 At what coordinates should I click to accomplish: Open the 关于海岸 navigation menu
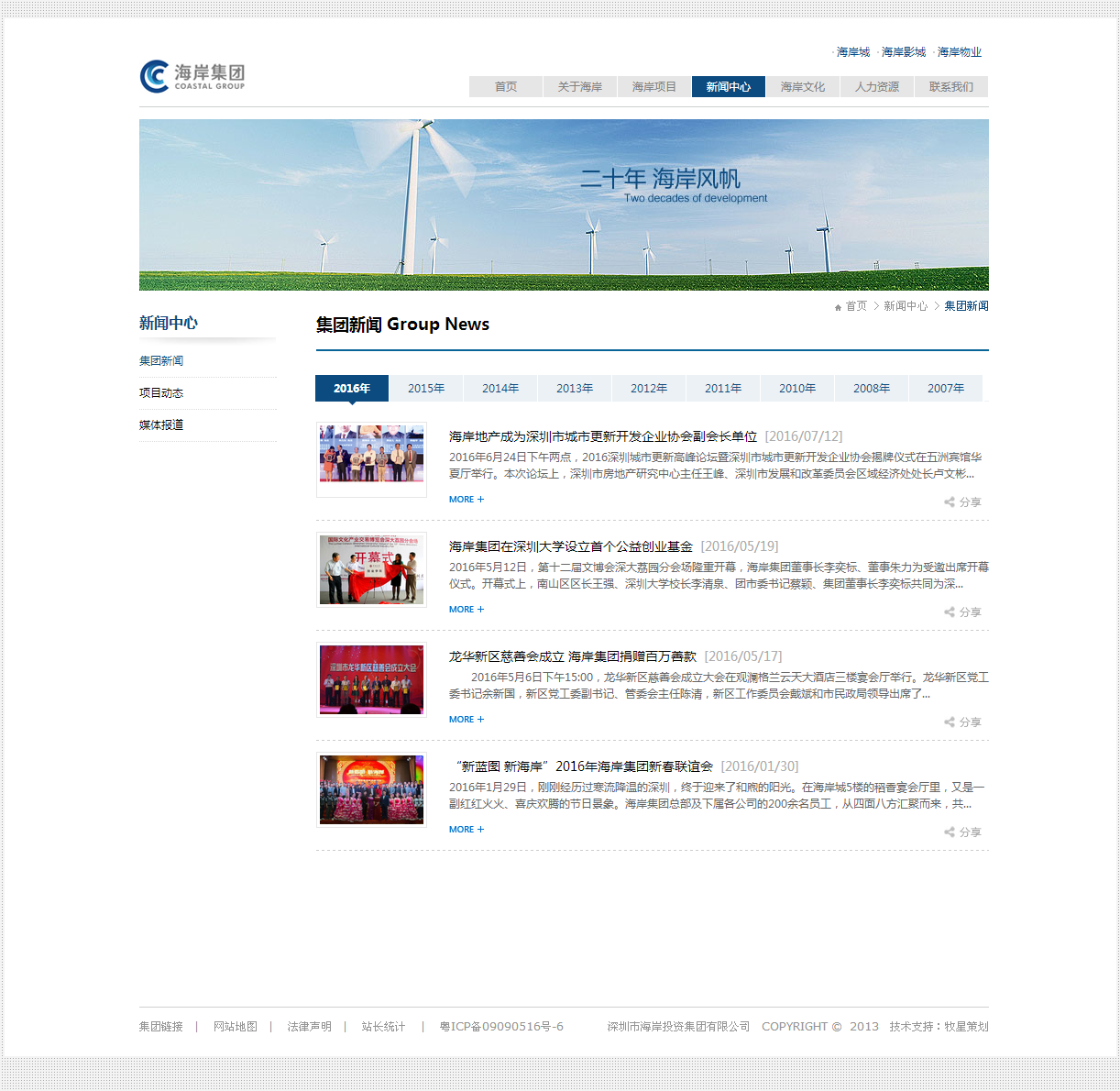[579, 86]
